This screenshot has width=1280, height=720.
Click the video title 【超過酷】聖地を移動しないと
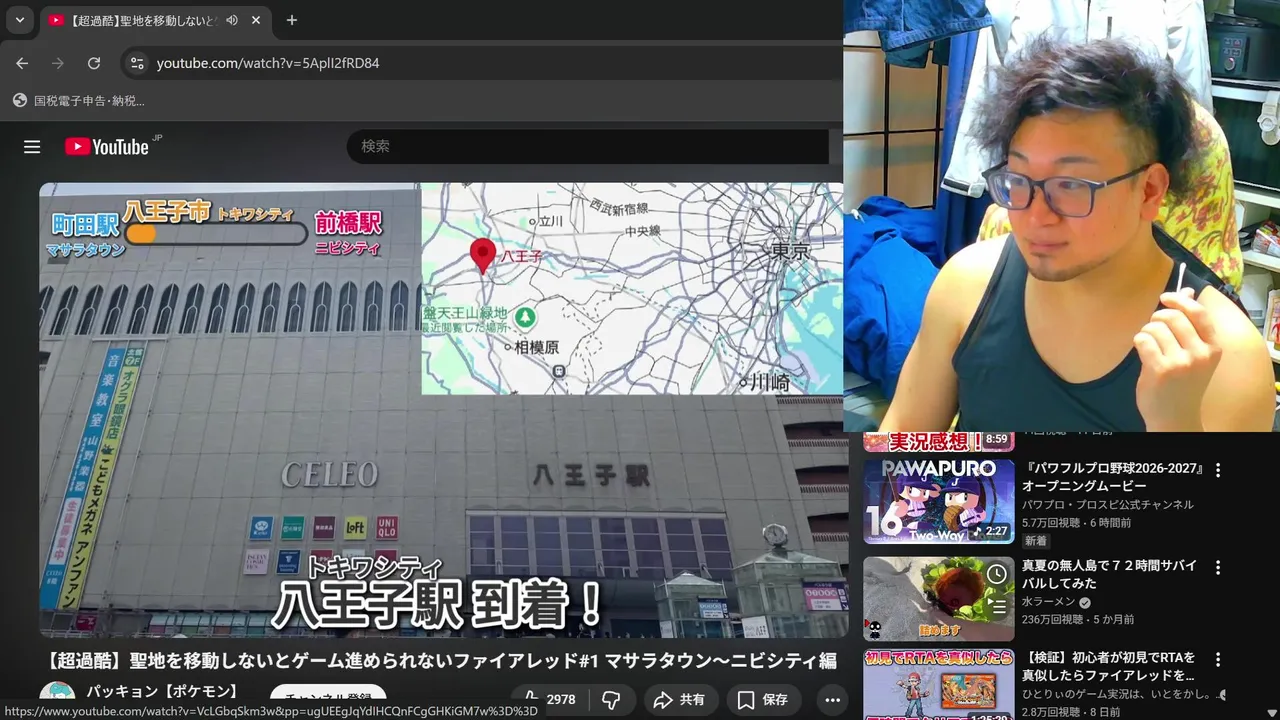tap(441, 661)
